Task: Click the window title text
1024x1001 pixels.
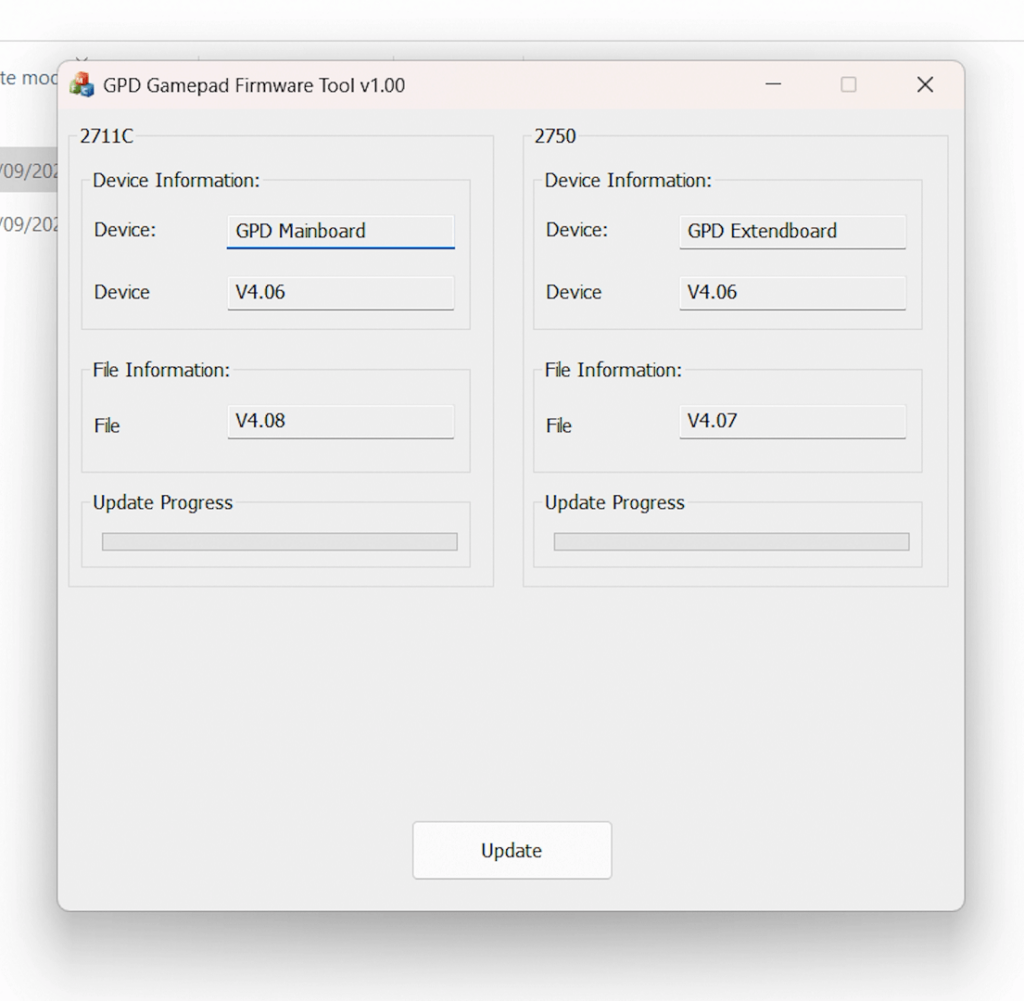Action: click(x=254, y=86)
